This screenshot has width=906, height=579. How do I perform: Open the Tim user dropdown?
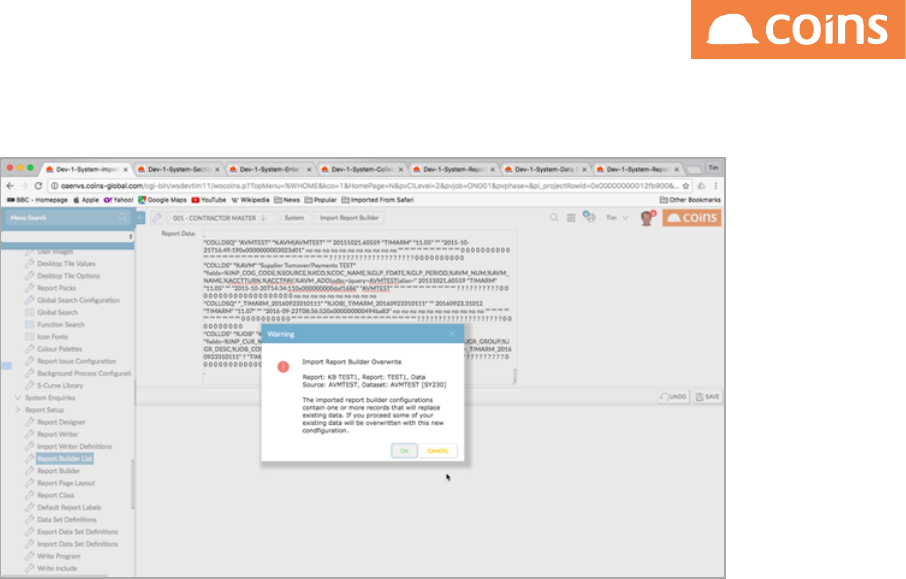pyautogui.click(x=617, y=218)
